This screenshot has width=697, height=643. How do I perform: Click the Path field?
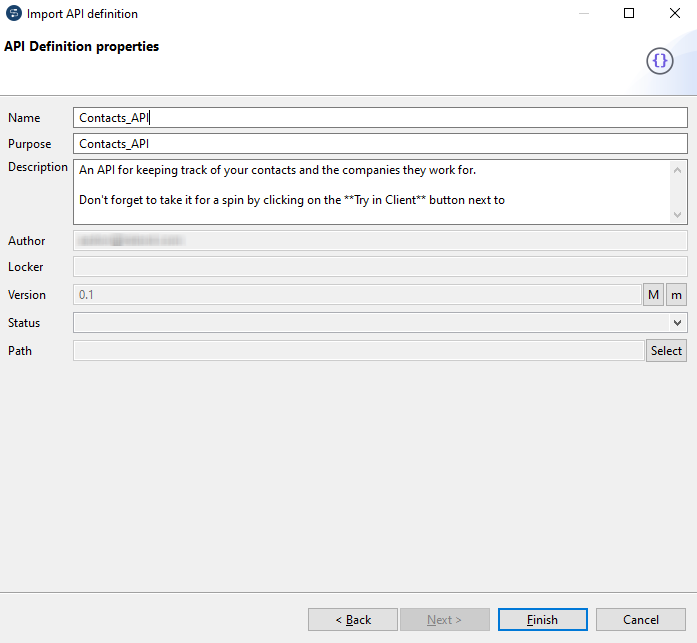(359, 351)
